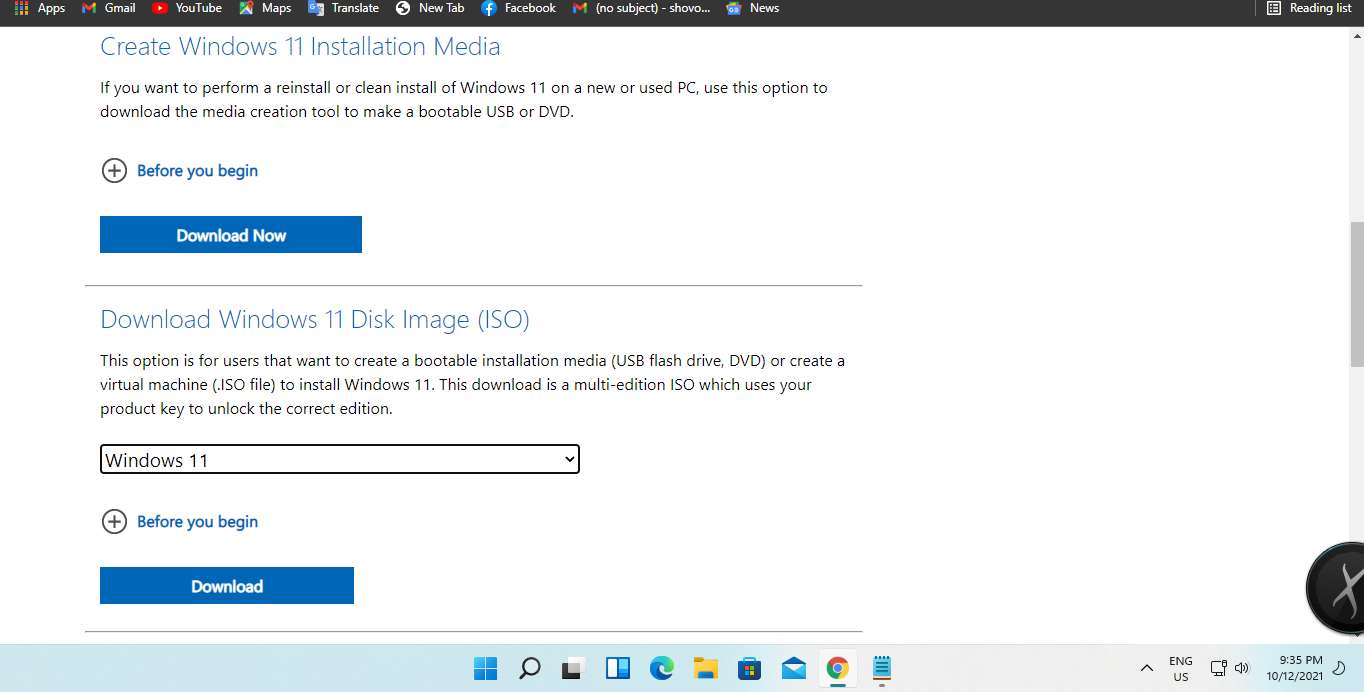The height and width of the screenshot is (692, 1364).
Task: Expand Before you begin under Disk Image
Action: (180, 522)
